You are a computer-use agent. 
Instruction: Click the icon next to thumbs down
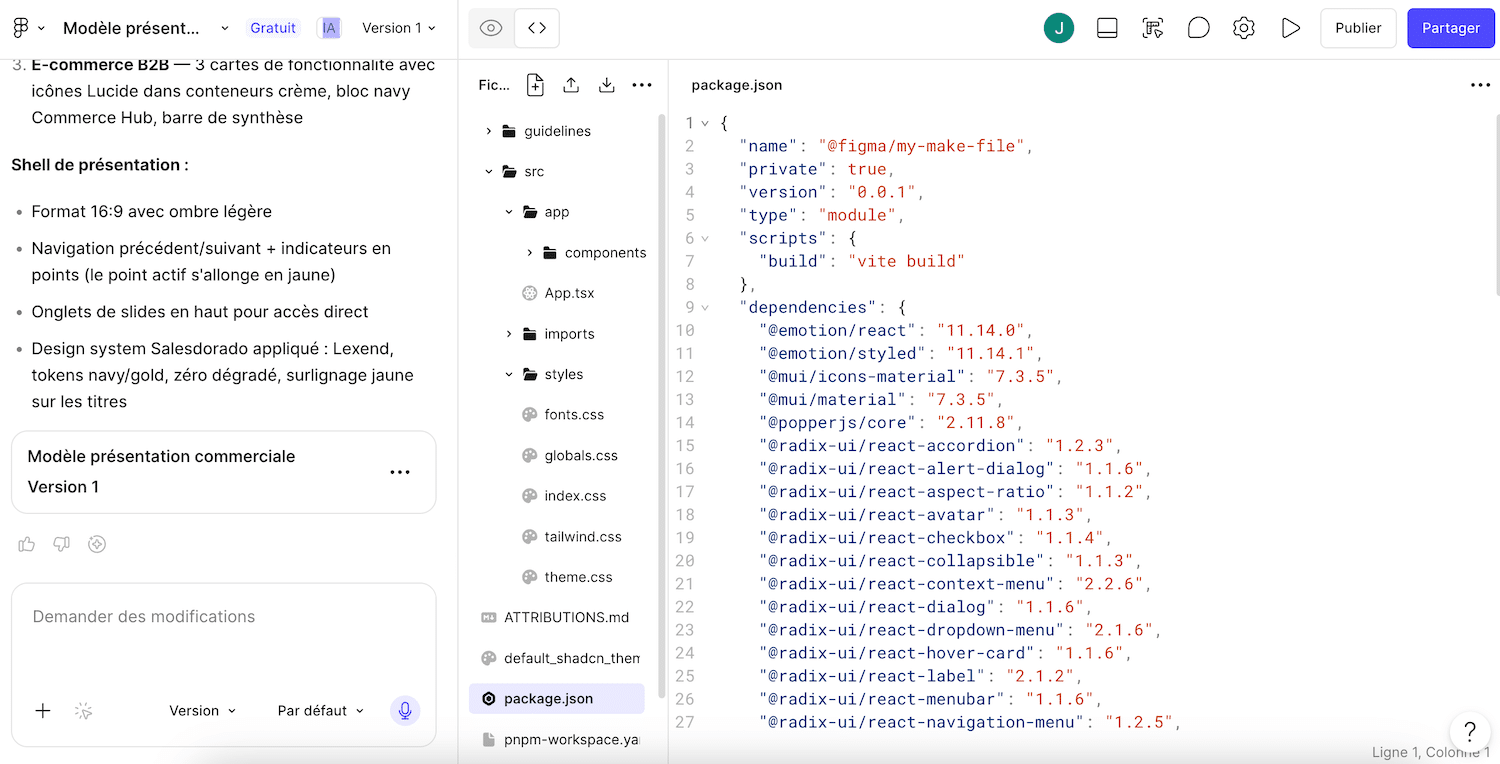click(97, 544)
